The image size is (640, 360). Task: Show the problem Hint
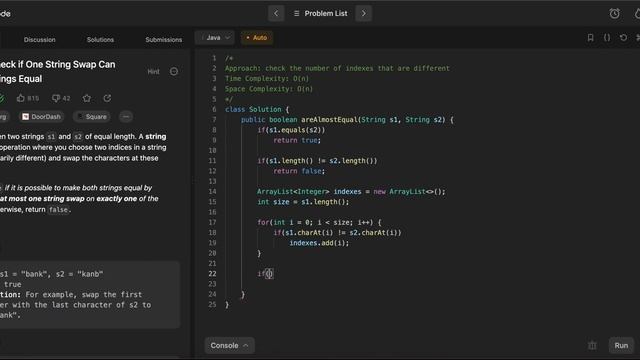pos(153,71)
